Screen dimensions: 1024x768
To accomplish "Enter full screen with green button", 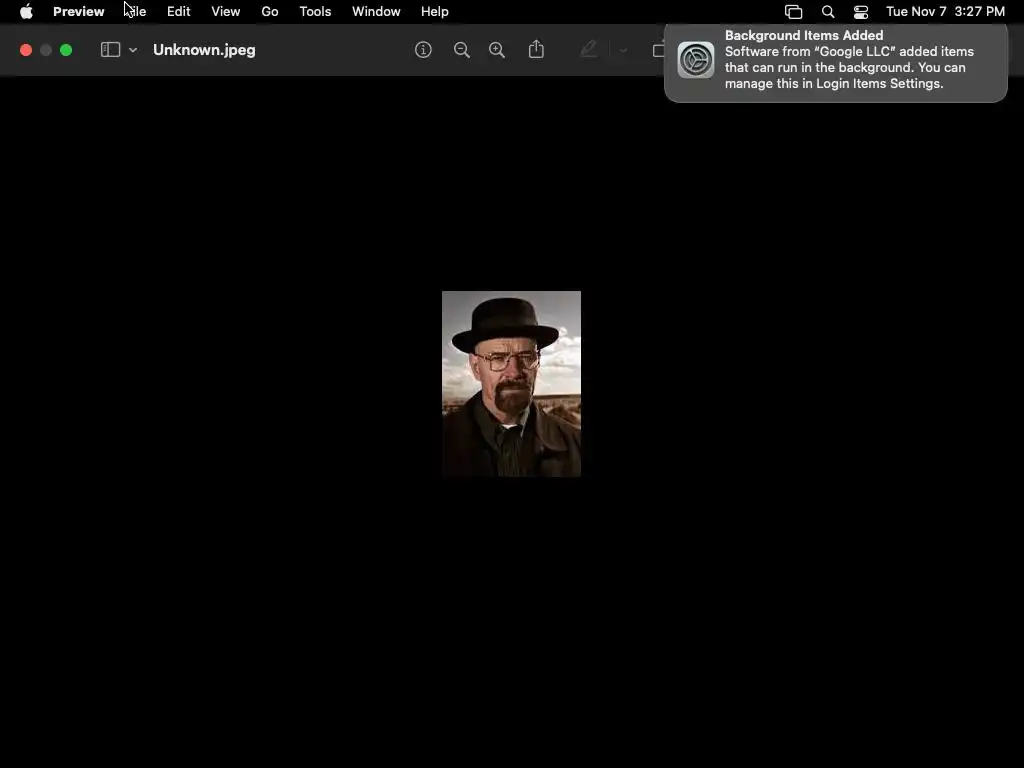I will (66, 50).
